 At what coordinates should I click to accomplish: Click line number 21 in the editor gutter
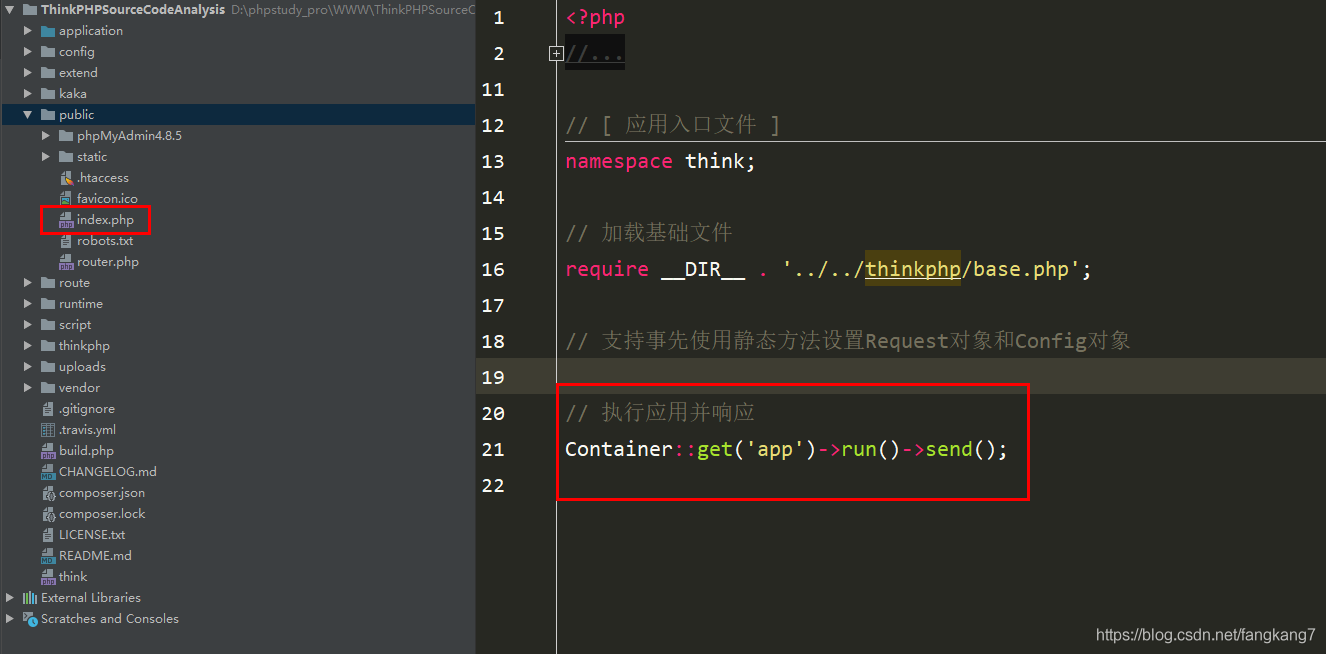[x=493, y=449]
